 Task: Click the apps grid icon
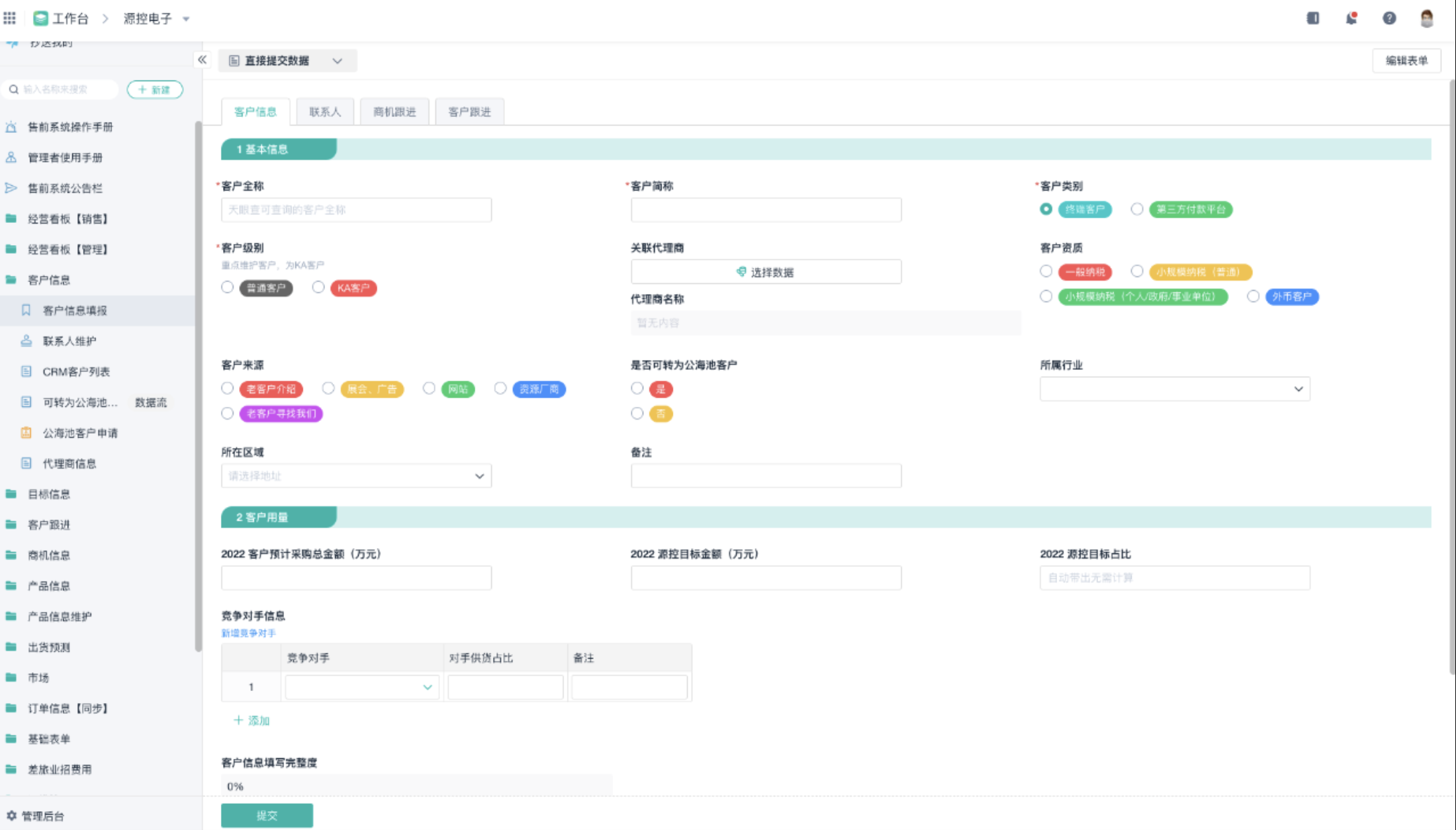(9, 18)
